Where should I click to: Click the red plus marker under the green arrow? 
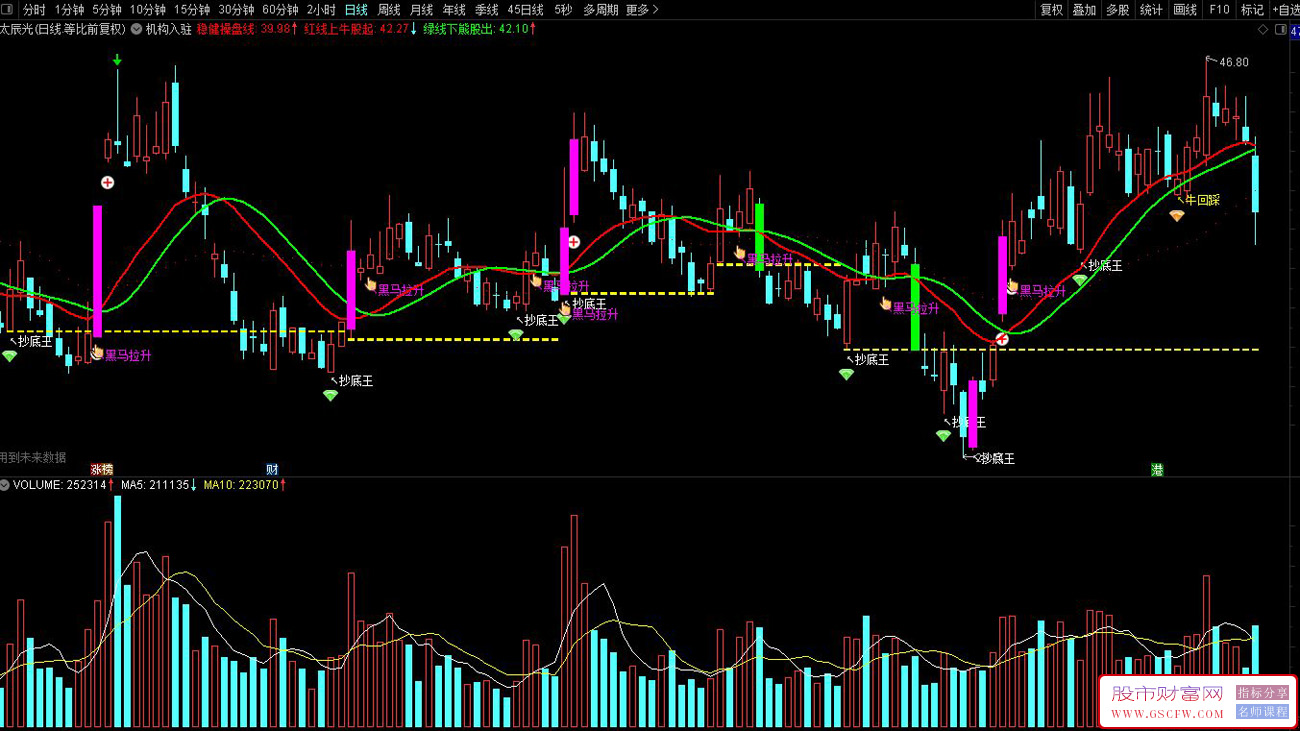point(107,183)
